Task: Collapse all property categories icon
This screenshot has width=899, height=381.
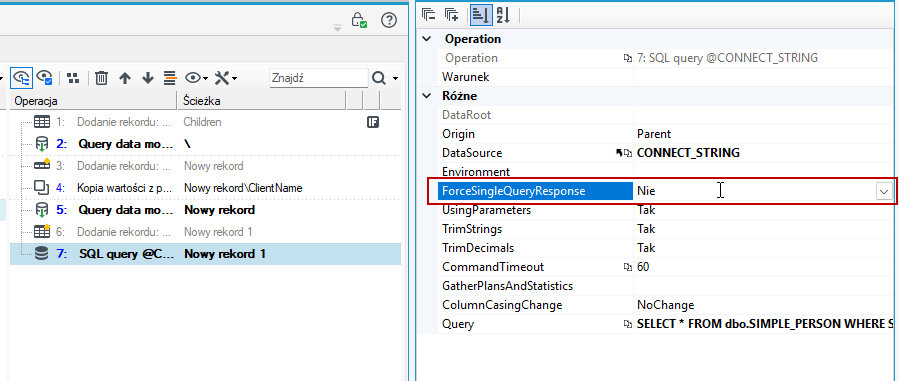Action: pos(428,14)
